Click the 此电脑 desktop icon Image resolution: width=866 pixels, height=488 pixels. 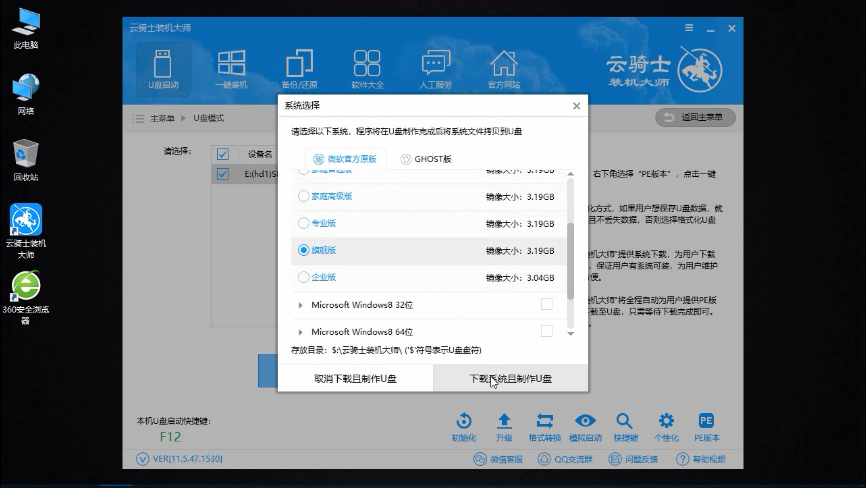[x=25, y=29]
